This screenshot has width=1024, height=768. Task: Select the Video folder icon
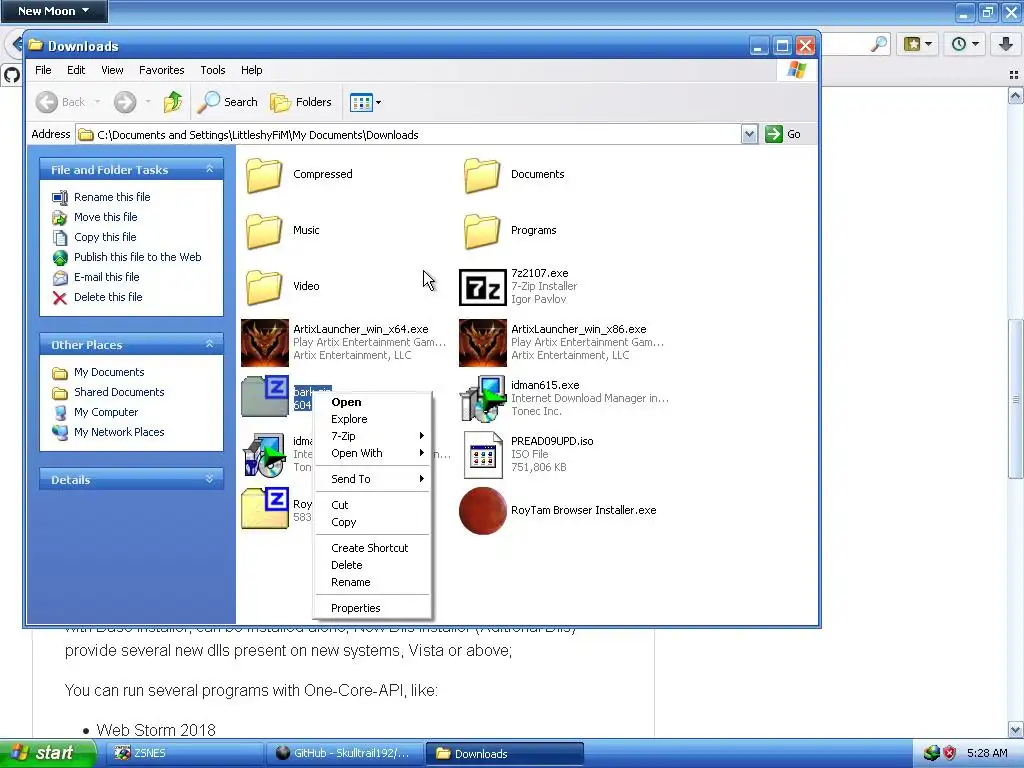click(264, 287)
